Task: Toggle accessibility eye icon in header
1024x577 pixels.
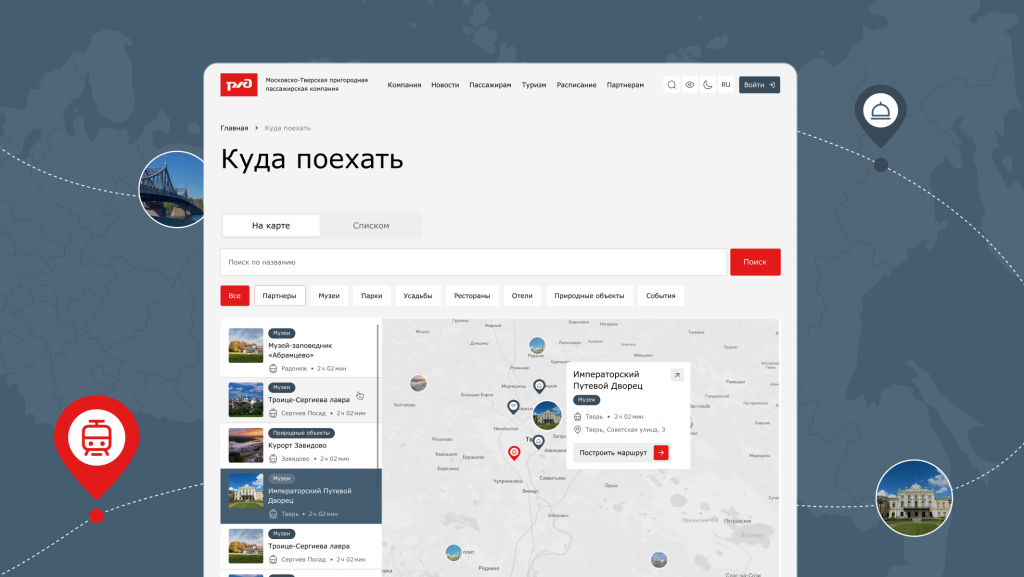Action: point(690,85)
